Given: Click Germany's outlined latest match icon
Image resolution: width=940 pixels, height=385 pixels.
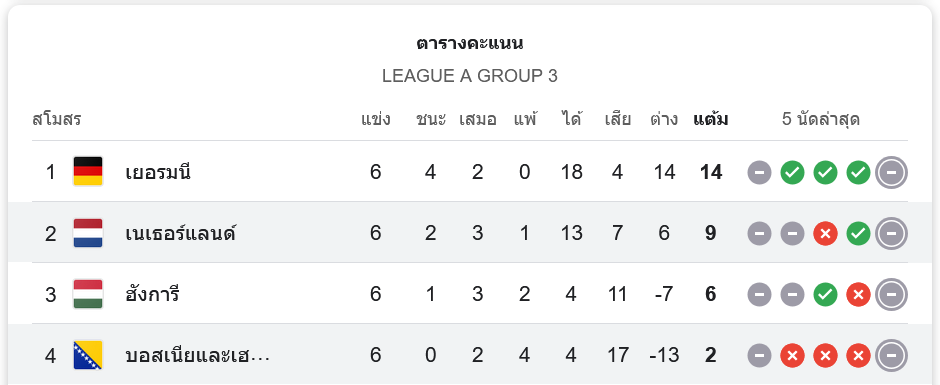Looking at the screenshot, I should 891,173.
